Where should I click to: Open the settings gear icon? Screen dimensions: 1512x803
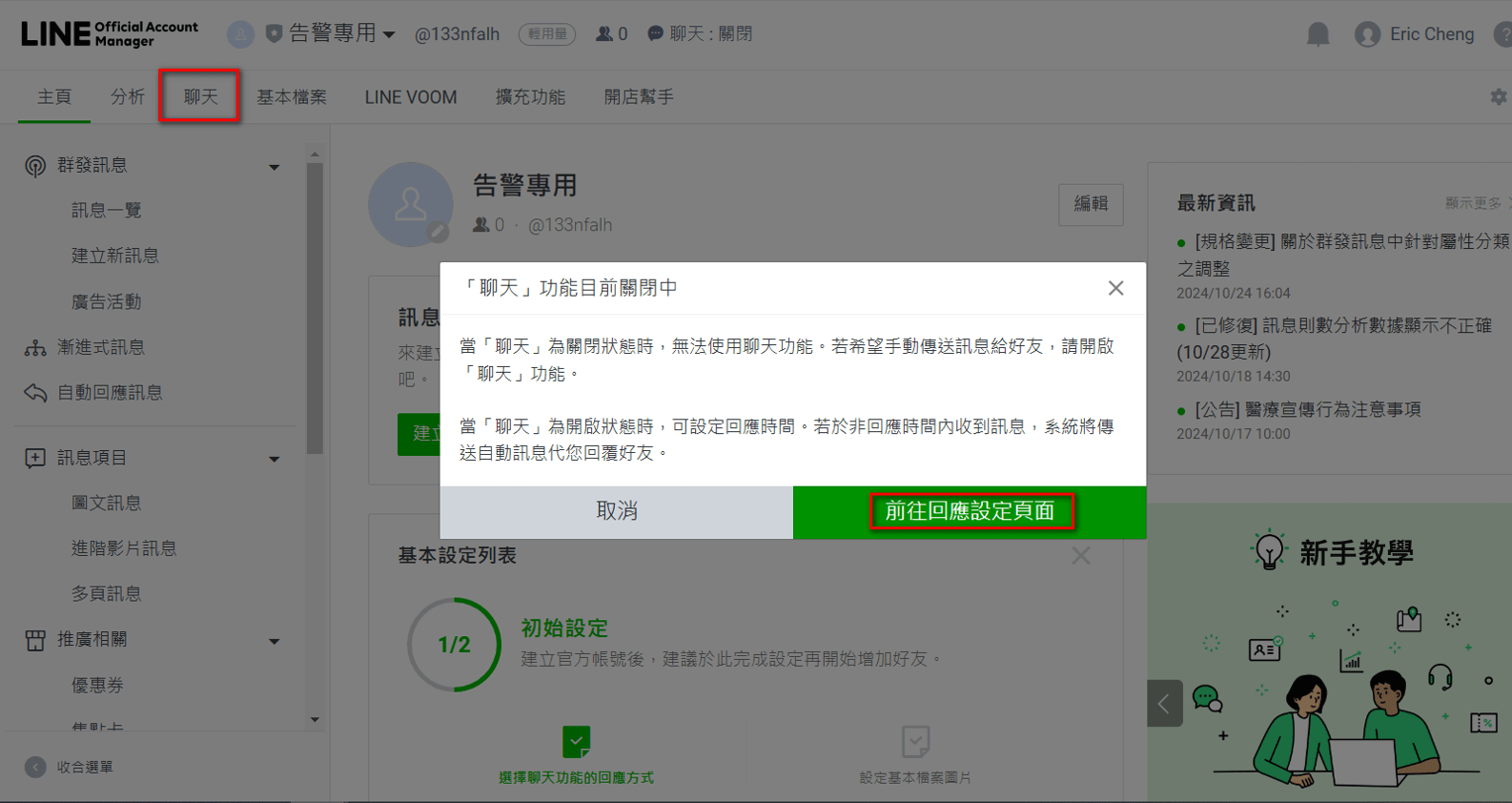(1498, 97)
